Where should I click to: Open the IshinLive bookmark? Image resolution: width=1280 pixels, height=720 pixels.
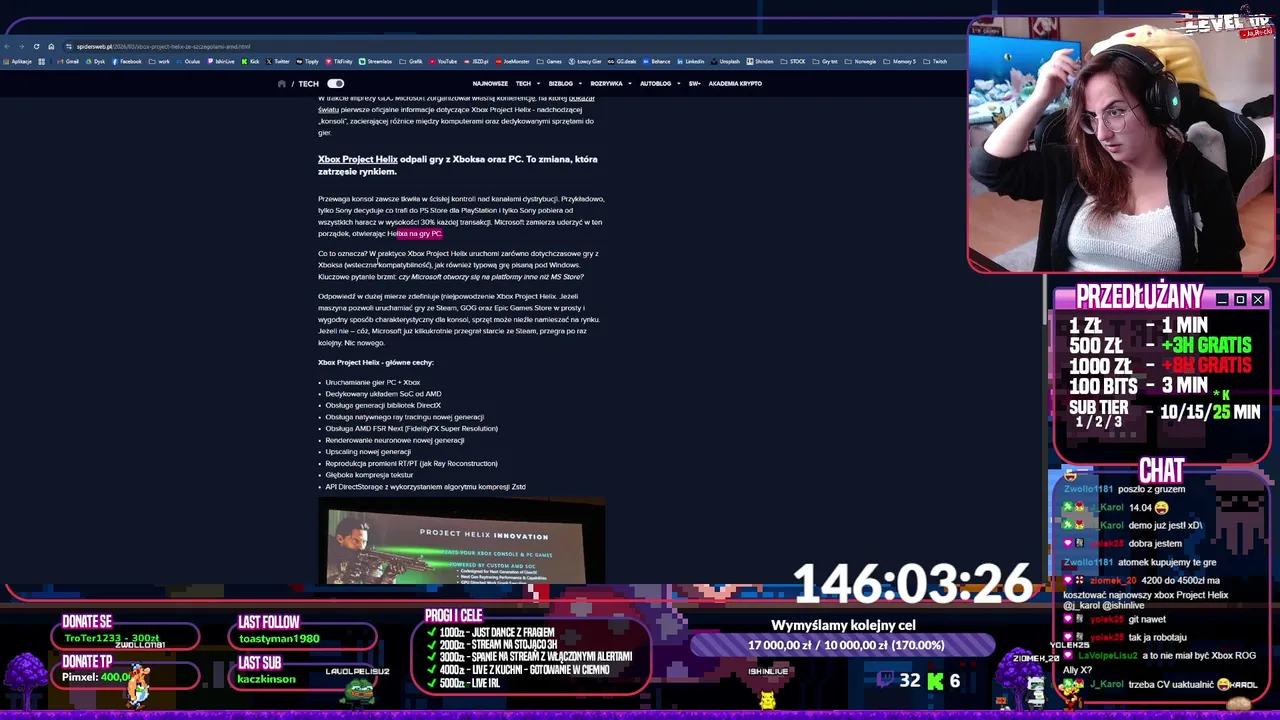pos(221,61)
